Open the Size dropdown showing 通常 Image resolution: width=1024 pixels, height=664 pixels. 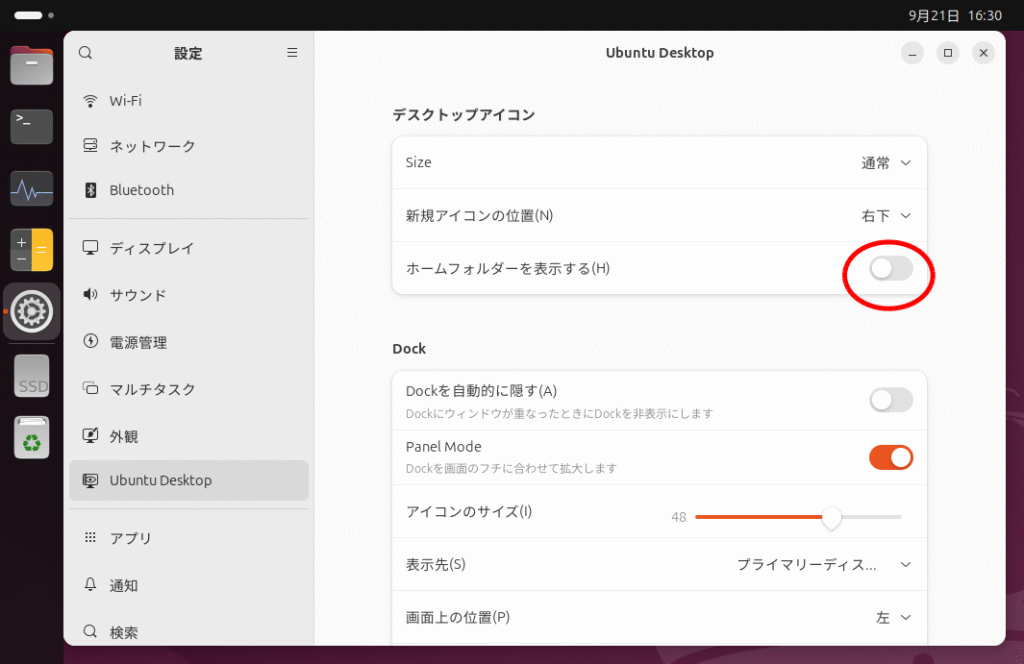886,163
